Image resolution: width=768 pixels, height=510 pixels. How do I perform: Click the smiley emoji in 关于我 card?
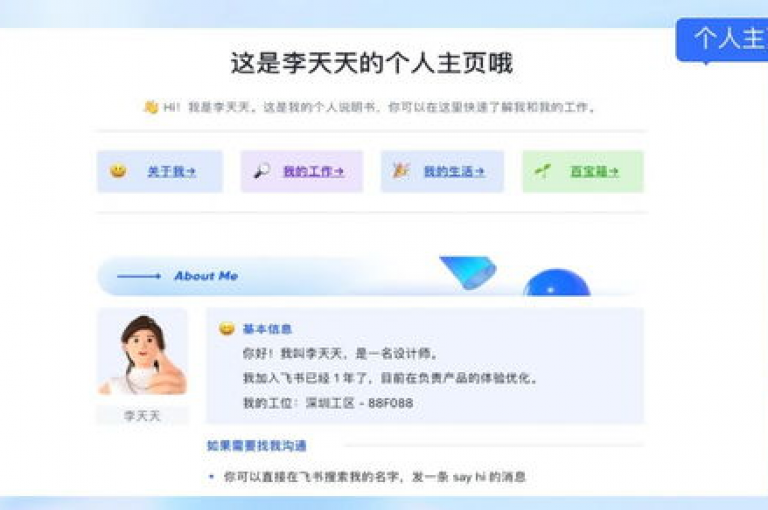(x=118, y=171)
